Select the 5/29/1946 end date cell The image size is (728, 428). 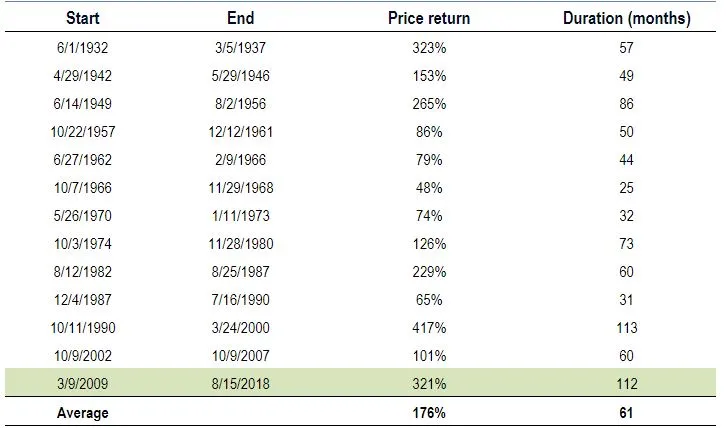pyautogui.click(x=240, y=76)
